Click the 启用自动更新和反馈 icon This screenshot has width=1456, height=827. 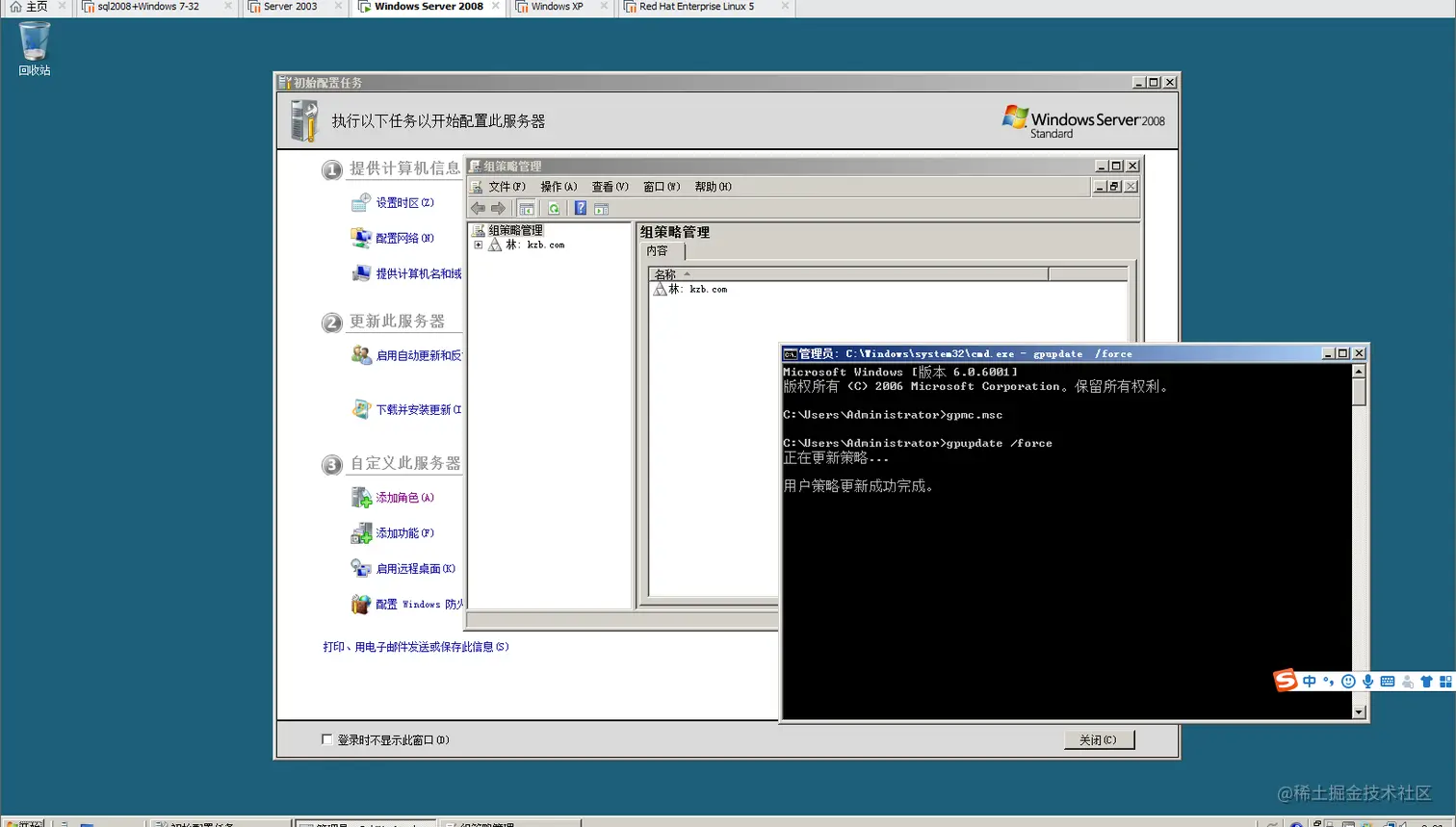pos(361,355)
